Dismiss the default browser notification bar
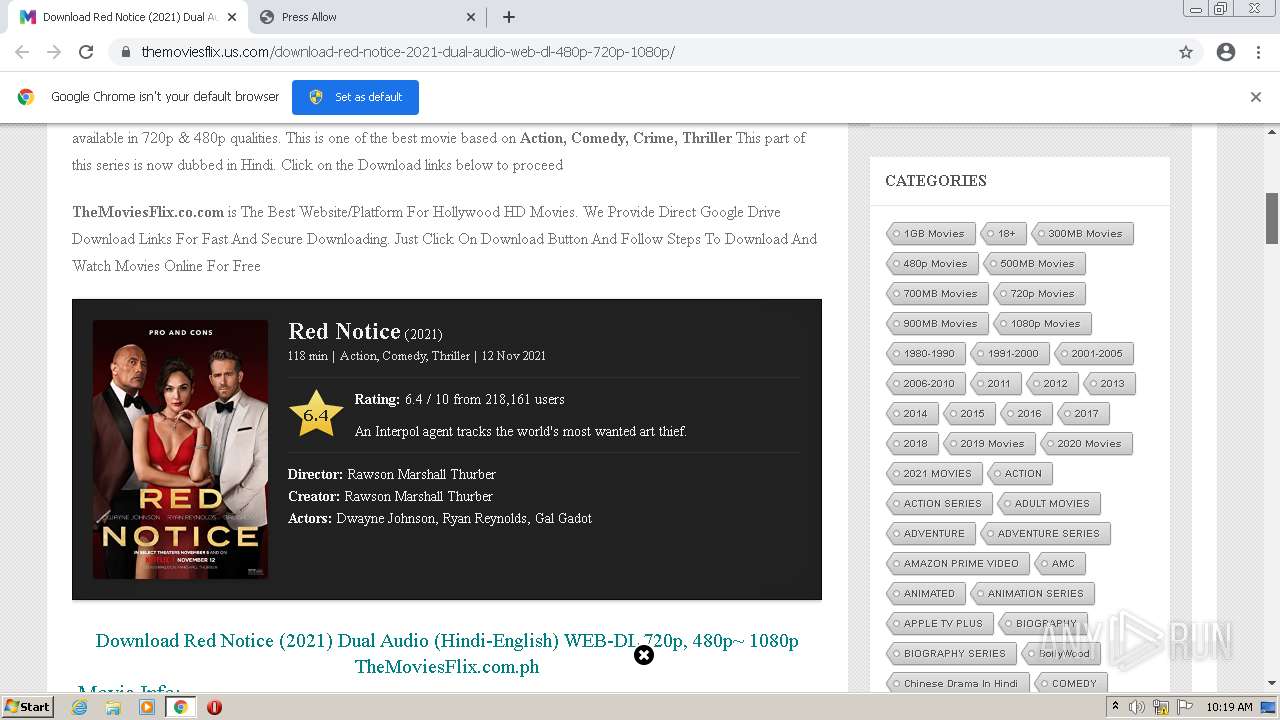 tap(1256, 97)
